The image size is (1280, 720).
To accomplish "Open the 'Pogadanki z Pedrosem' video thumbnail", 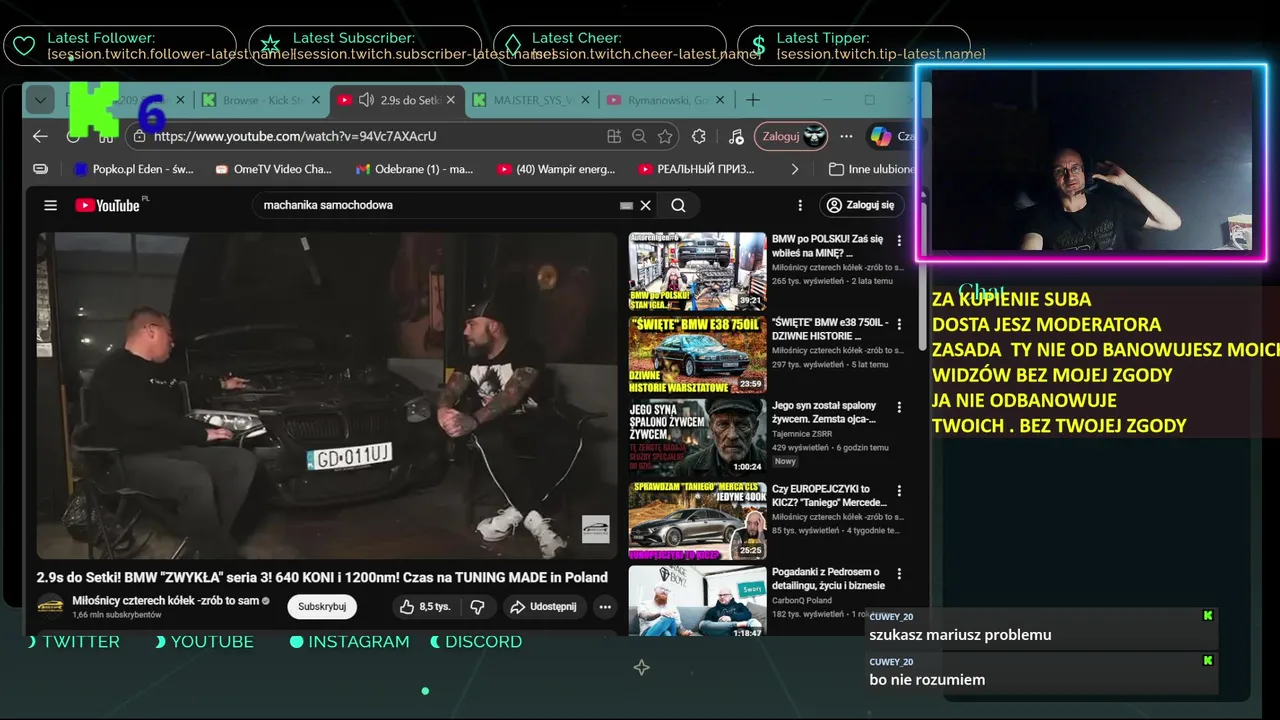I will click(697, 603).
